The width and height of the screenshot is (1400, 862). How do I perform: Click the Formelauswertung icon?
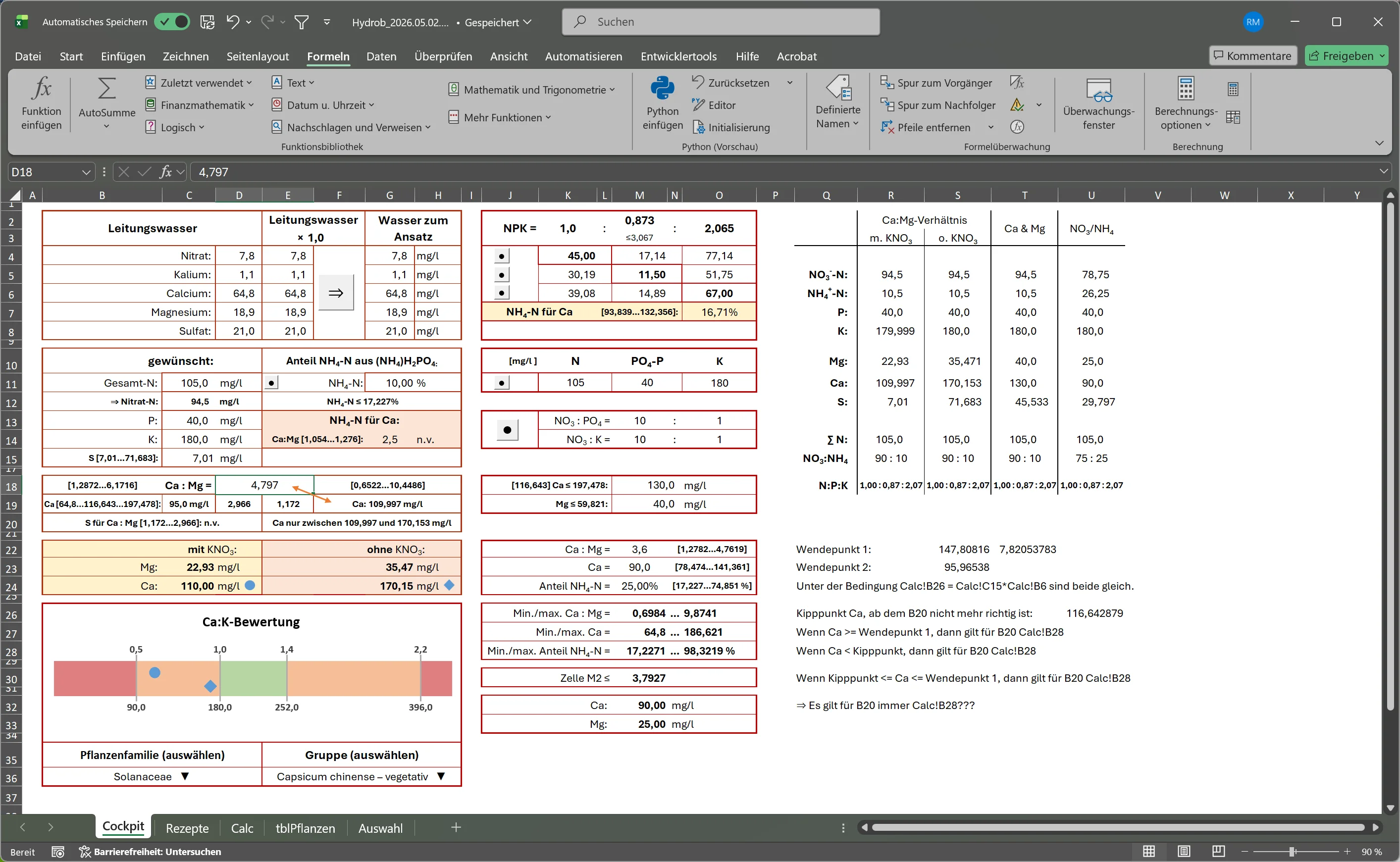(1017, 127)
